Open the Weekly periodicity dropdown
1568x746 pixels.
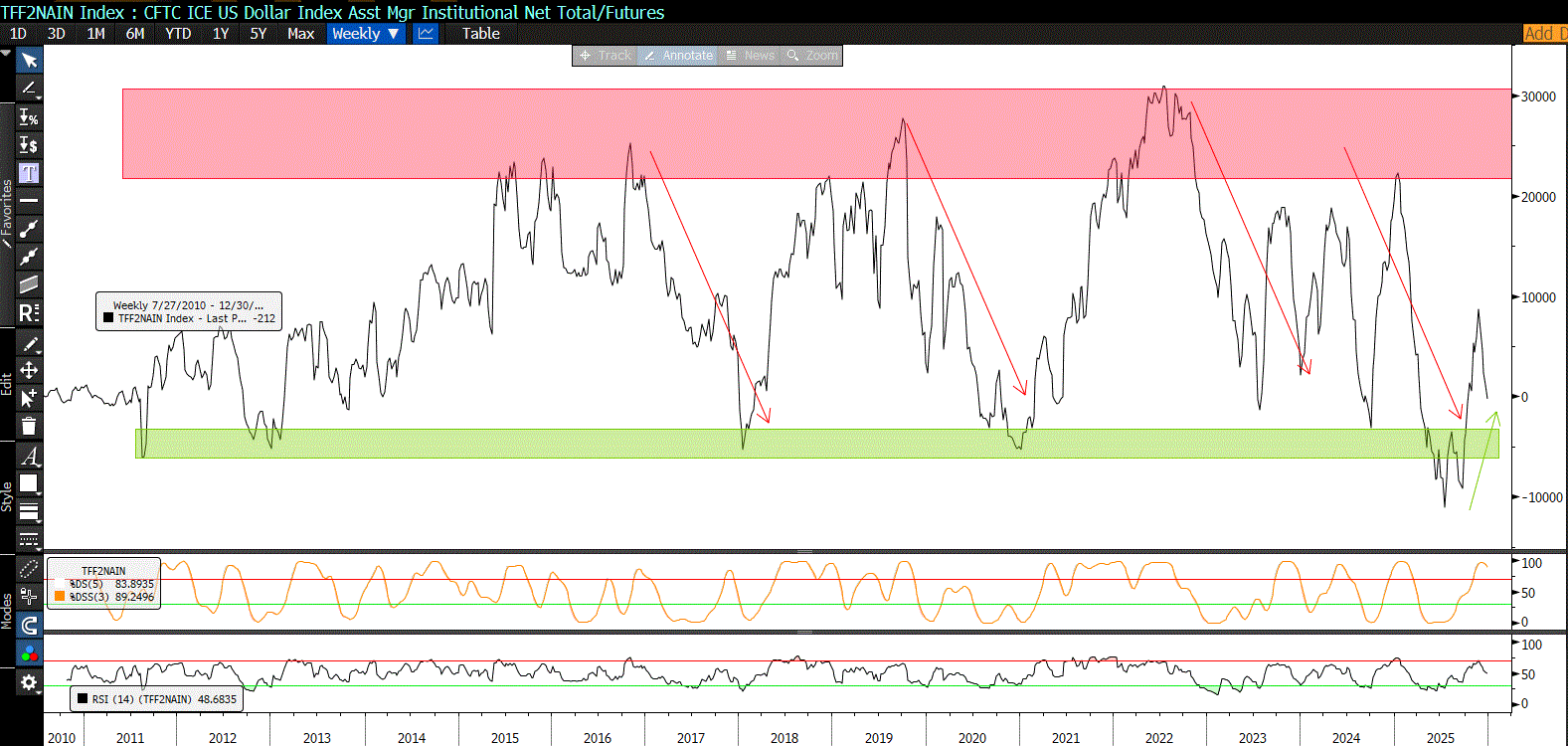point(365,34)
